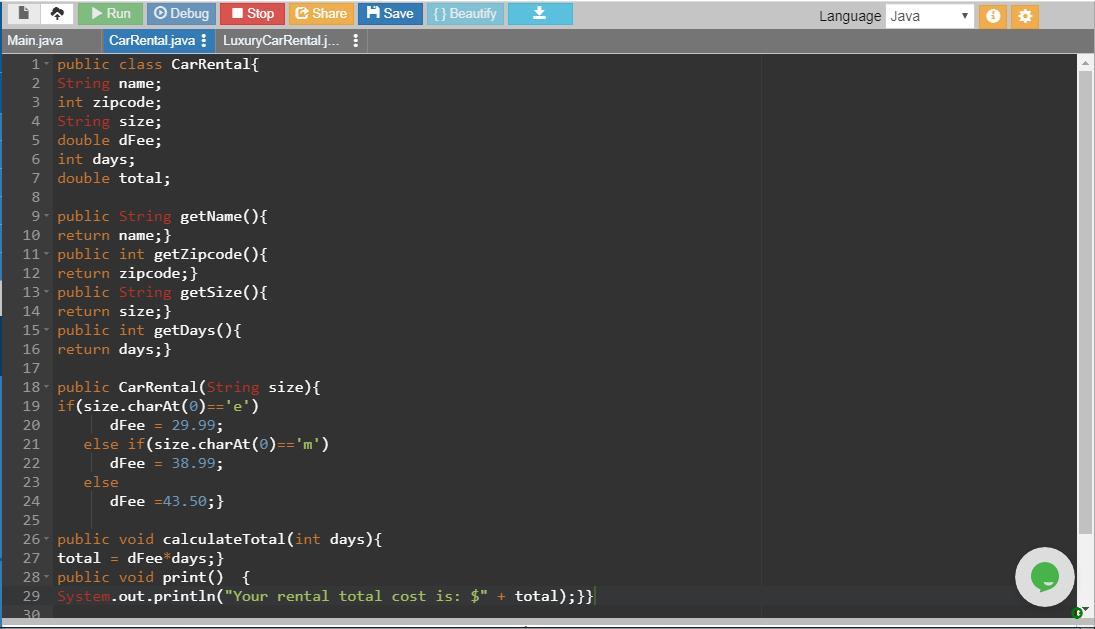Open the green chat bubble widget
The image size is (1095, 629).
[1045, 577]
